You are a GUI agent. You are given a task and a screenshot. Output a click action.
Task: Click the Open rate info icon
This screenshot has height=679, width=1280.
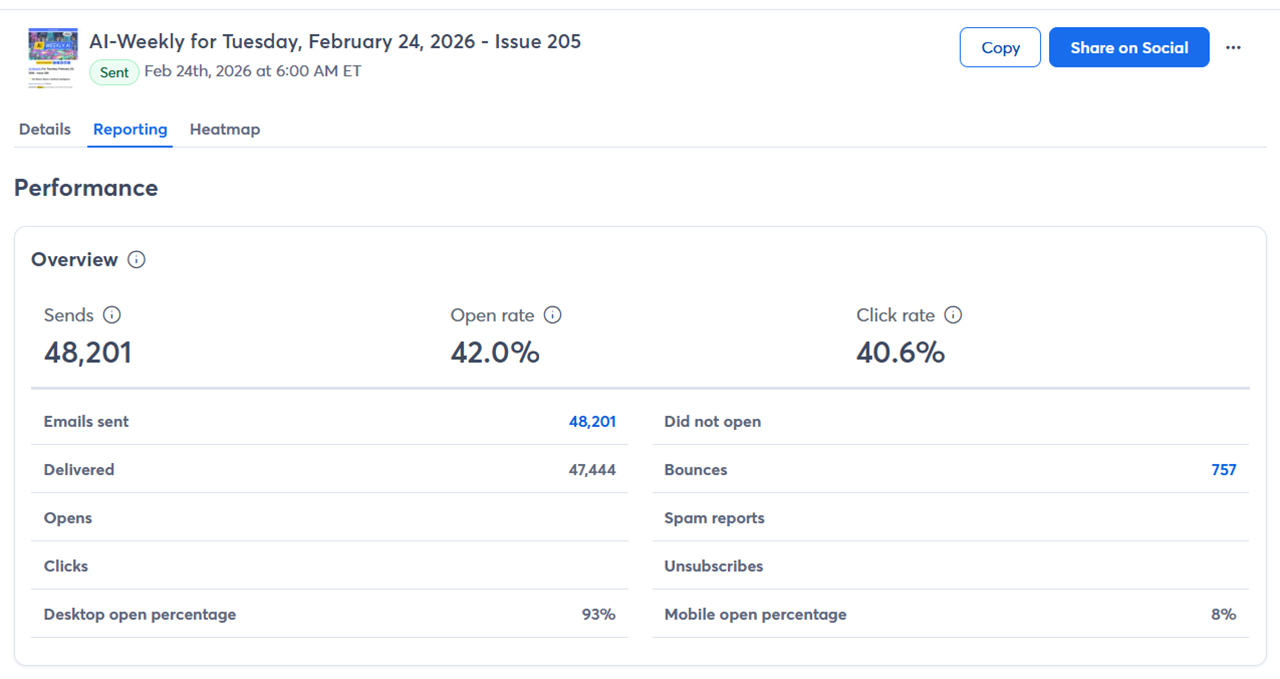click(x=552, y=315)
